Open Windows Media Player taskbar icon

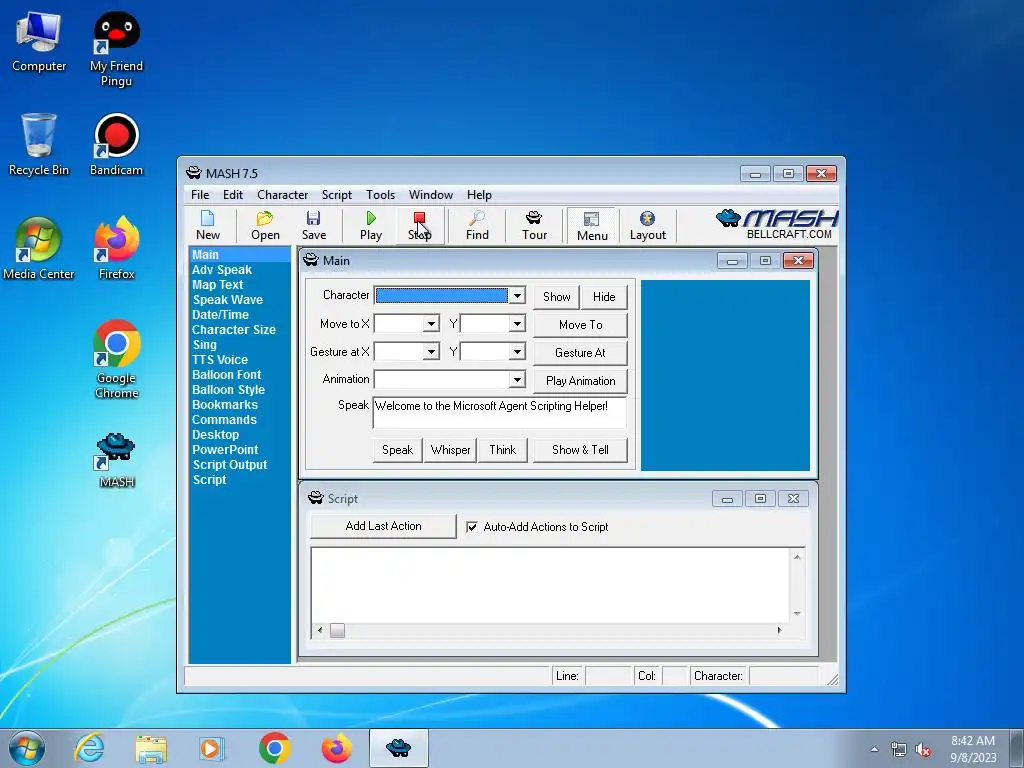[211, 748]
